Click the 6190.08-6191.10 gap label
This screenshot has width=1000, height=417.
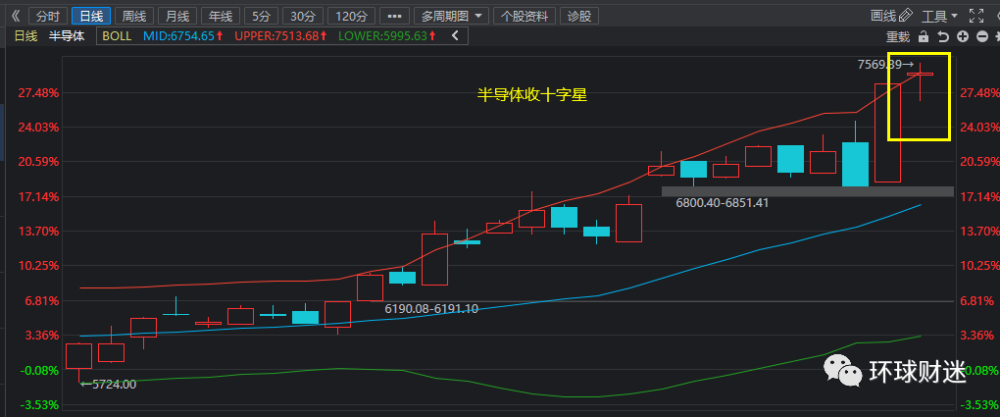pyautogui.click(x=434, y=309)
